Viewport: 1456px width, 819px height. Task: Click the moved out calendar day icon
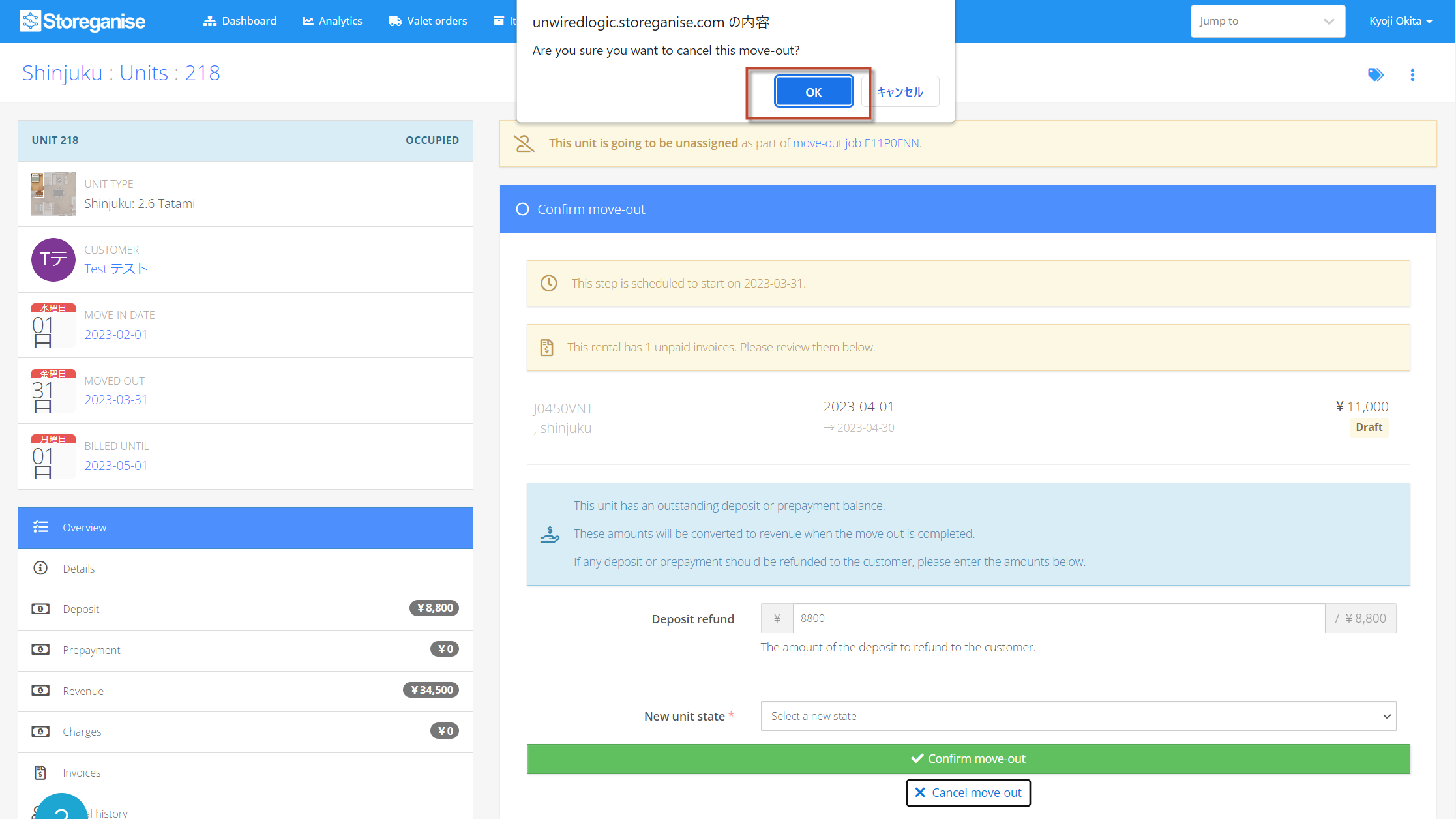pos(53,391)
